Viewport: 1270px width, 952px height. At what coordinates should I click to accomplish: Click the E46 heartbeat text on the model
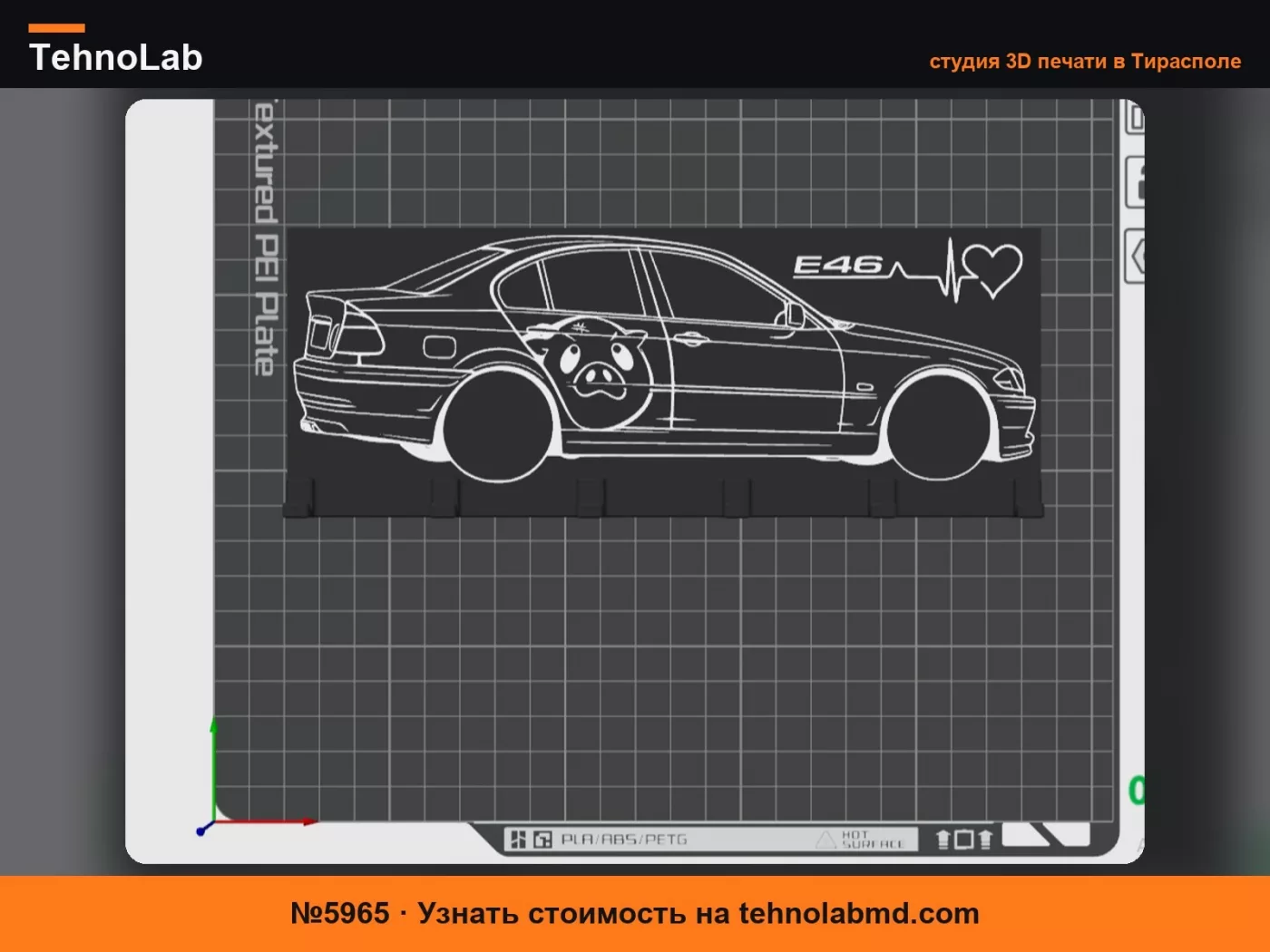[907, 269]
